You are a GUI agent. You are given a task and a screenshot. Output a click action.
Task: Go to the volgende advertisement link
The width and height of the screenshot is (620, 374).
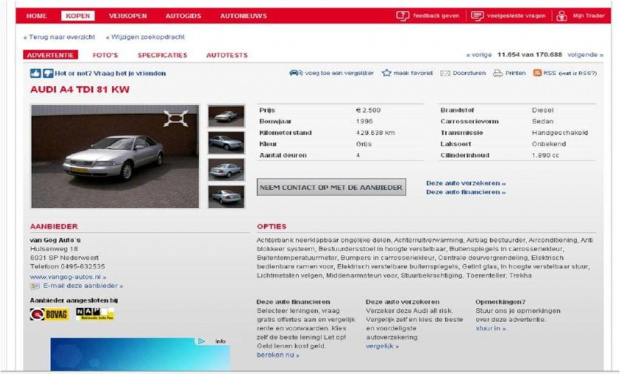point(585,55)
